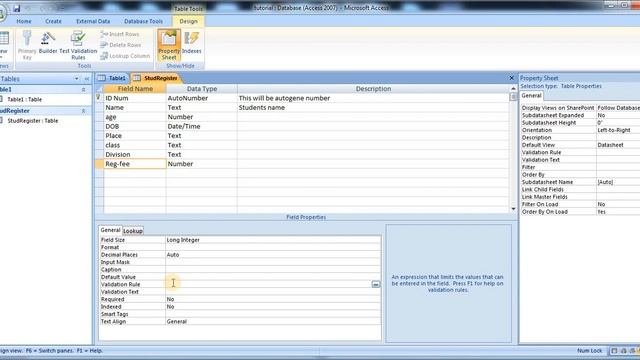Image resolution: width=640 pixels, height=360 pixels.
Task: Click Lookup Column in the ribbon
Action: pos(125,56)
